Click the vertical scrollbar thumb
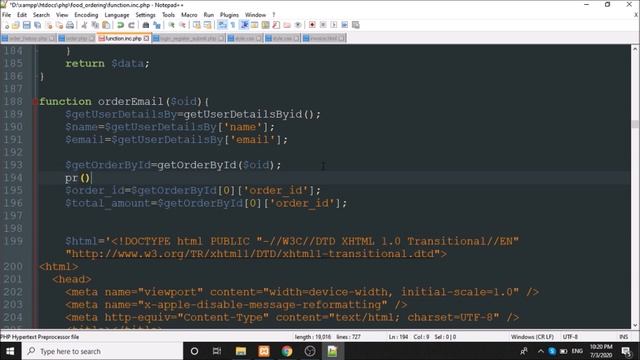The width and height of the screenshot is (640, 360). (x=635, y=124)
